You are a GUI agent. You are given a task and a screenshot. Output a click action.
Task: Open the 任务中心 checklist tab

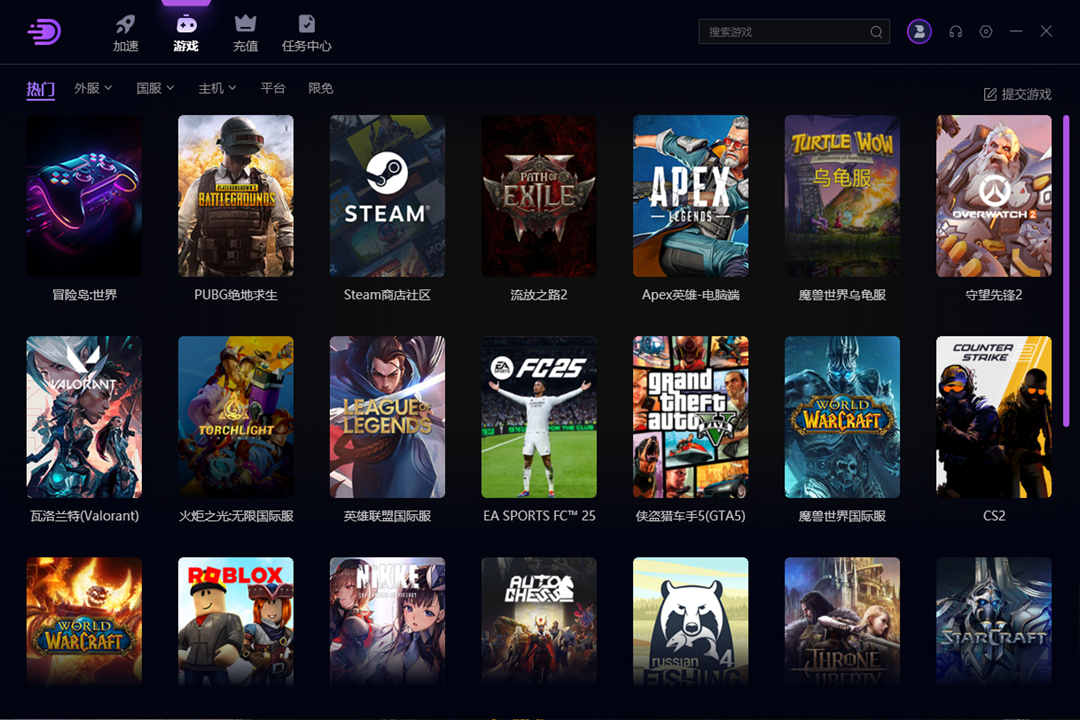(x=307, y=32)
